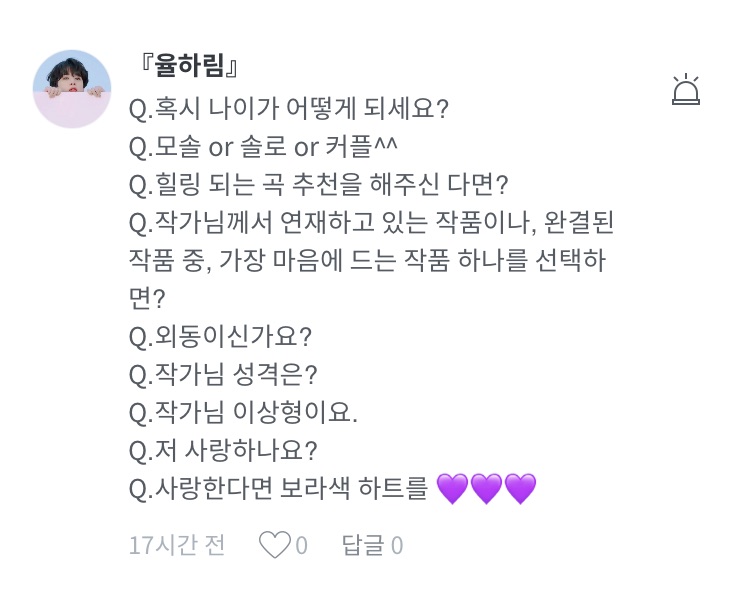Select the 모솔 or 솔로 or 커플 line
The image size is (750, 595).
point(264,146)
